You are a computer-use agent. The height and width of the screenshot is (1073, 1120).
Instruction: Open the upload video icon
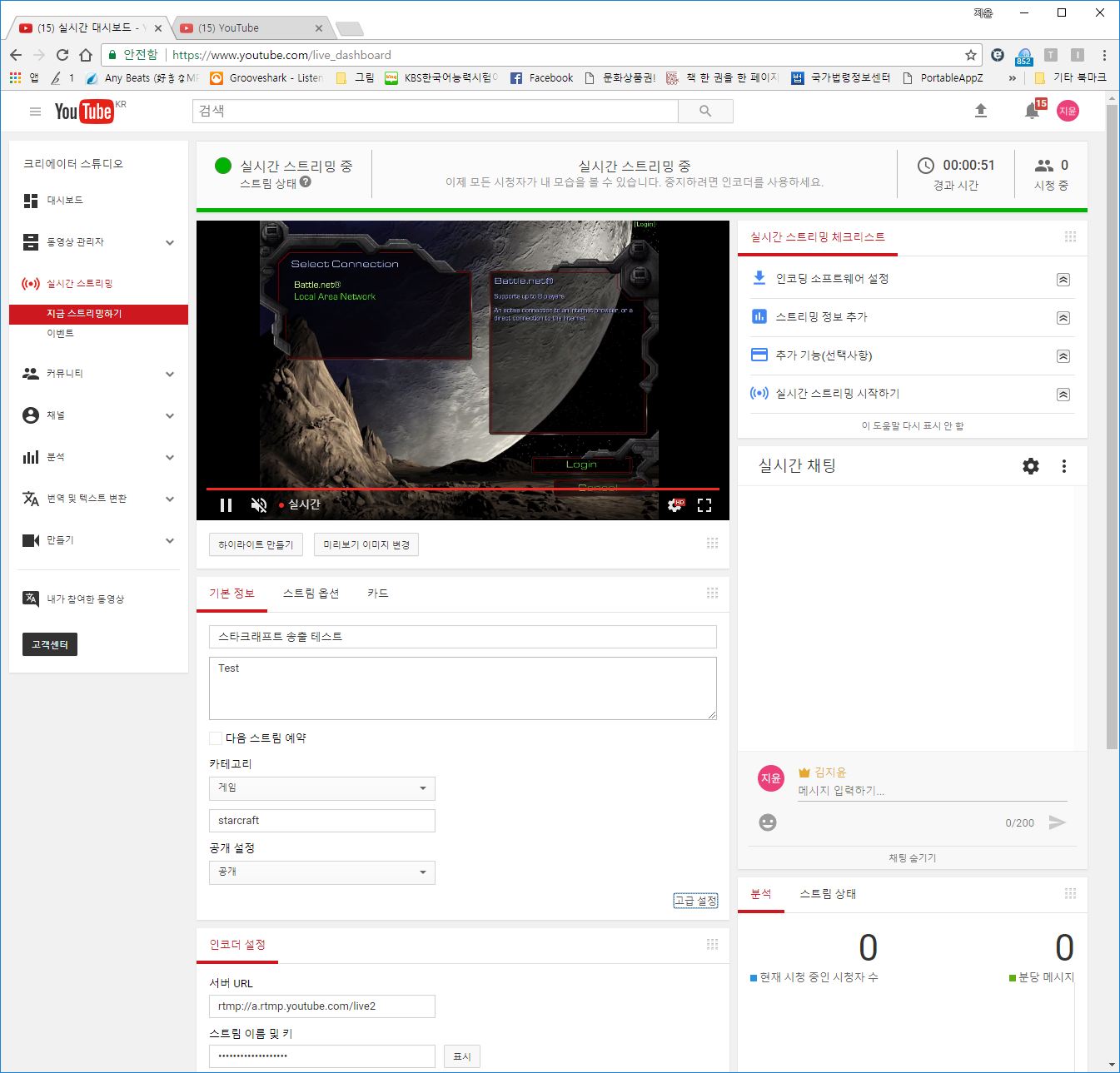pos(981,111)
